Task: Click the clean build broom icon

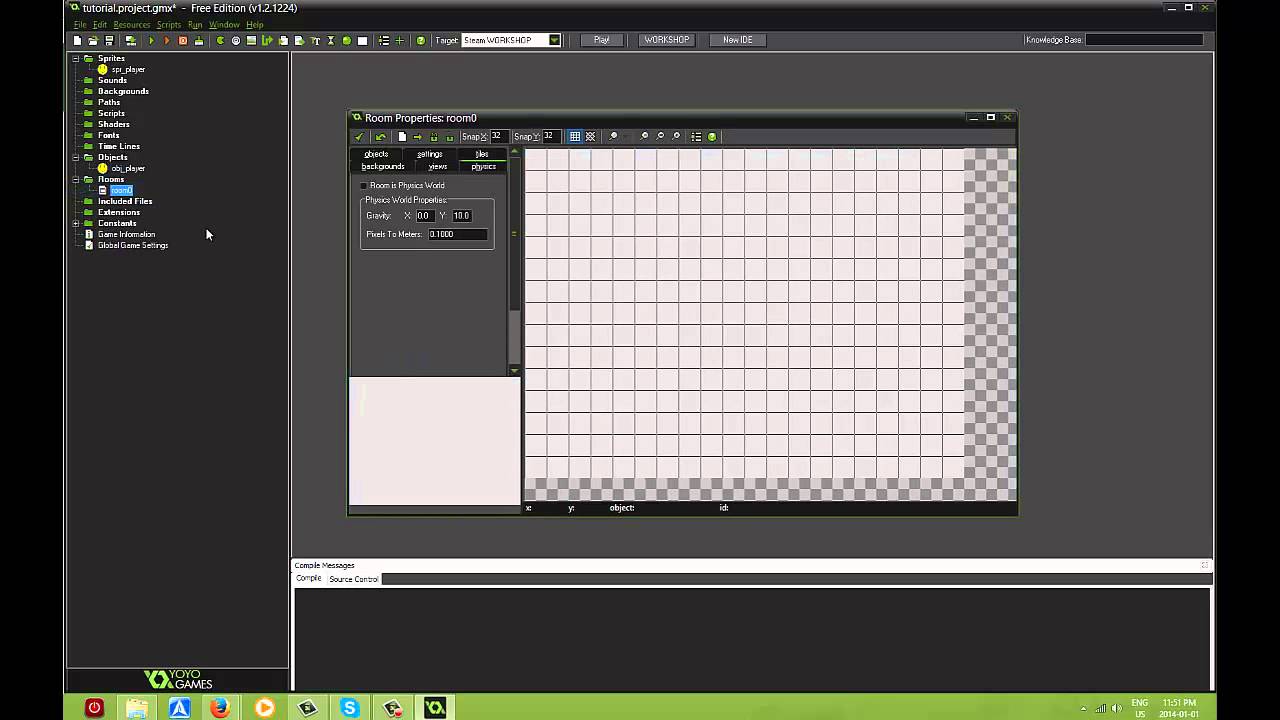Action: point(199,40)
